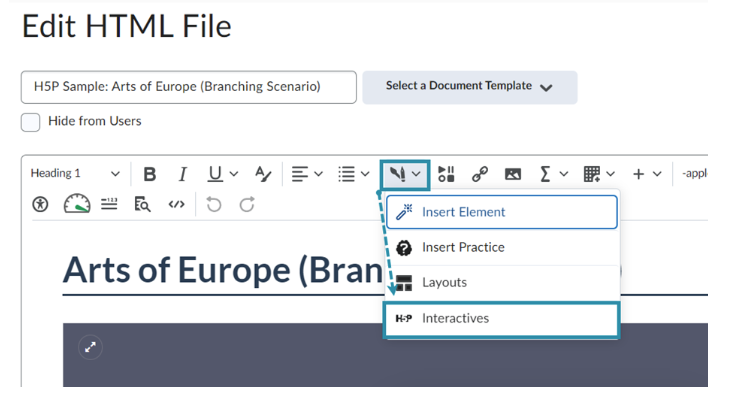Expand the plus menu chevron

click(657, 174)
